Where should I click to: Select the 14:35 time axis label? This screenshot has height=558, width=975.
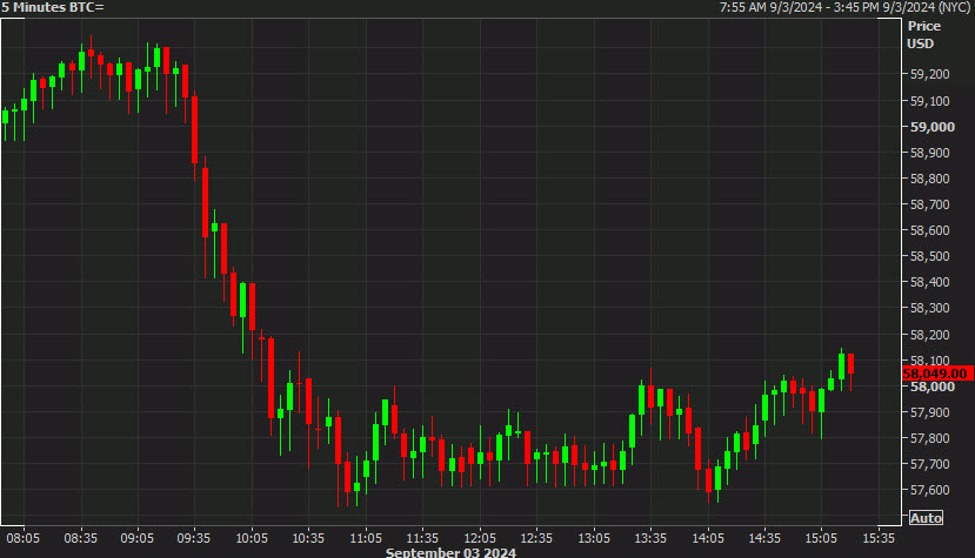tap(764, 537)
